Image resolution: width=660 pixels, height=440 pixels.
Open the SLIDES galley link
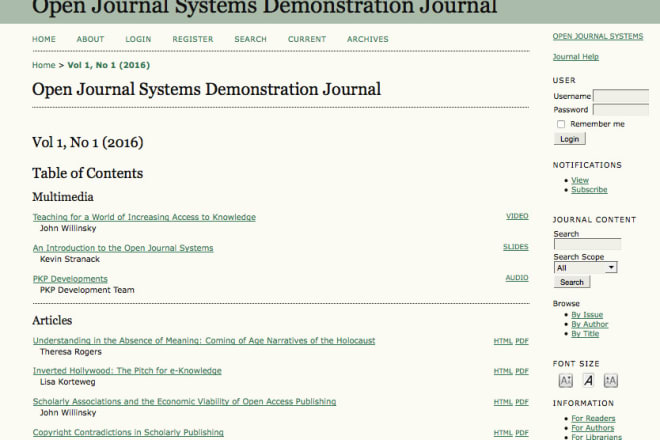[x=516, y=247]
